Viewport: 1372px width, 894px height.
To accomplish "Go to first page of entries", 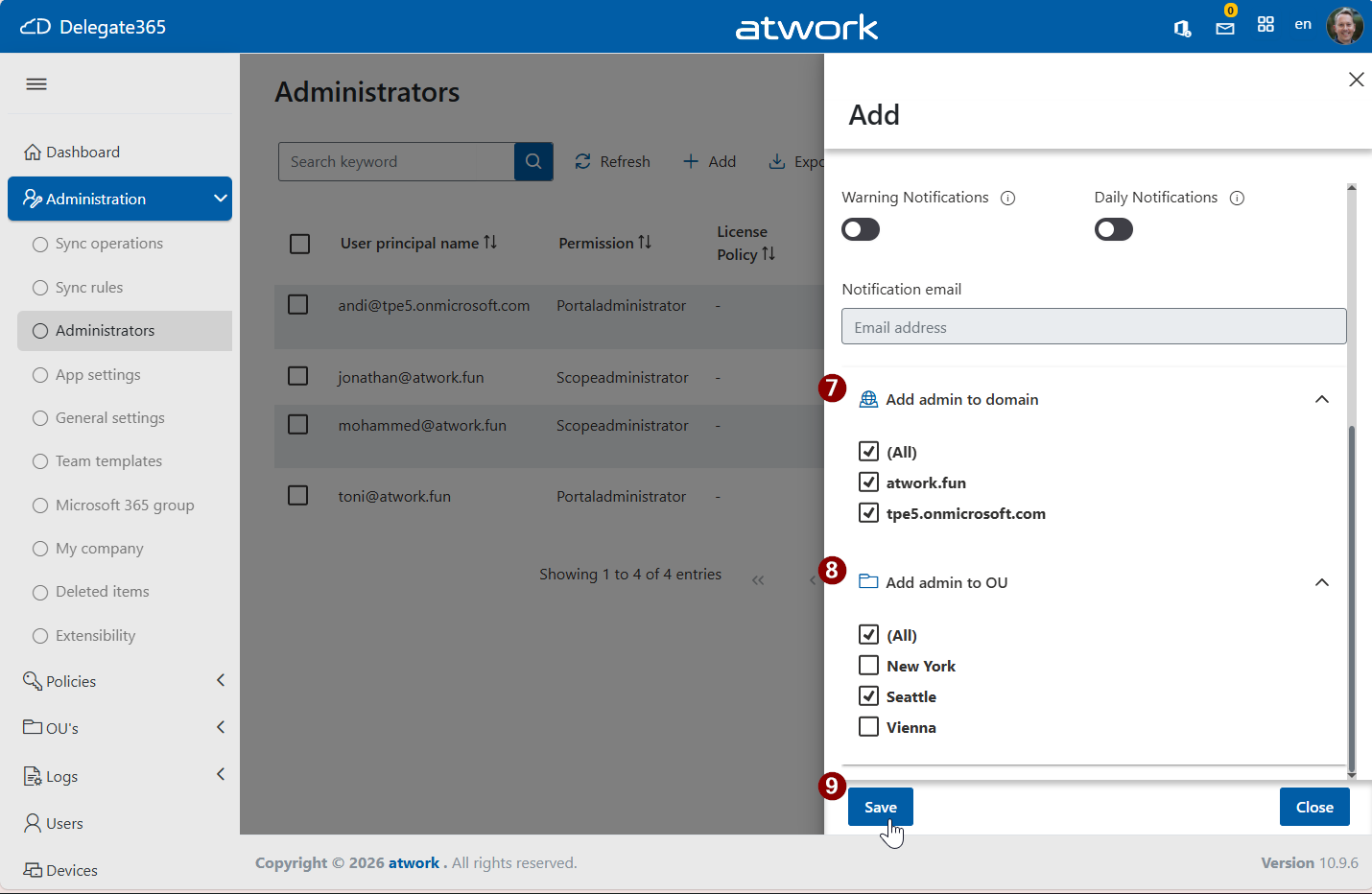I will coord(758,579).
